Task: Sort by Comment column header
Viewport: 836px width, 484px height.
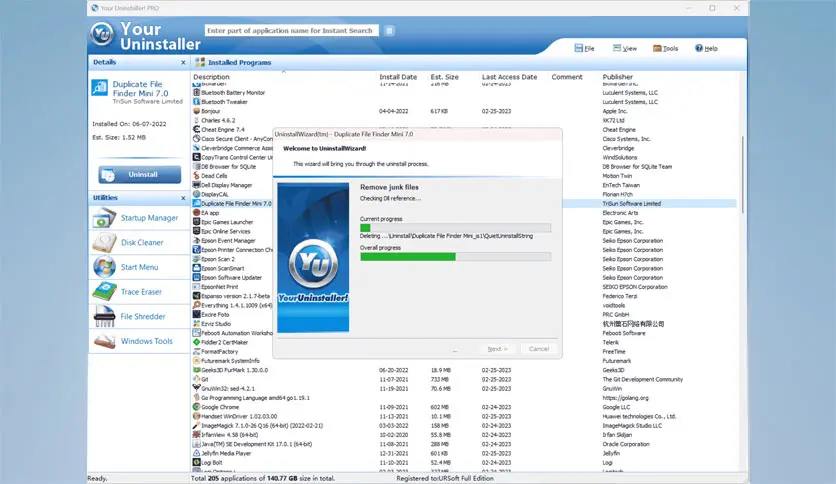Action: [567, 77]
